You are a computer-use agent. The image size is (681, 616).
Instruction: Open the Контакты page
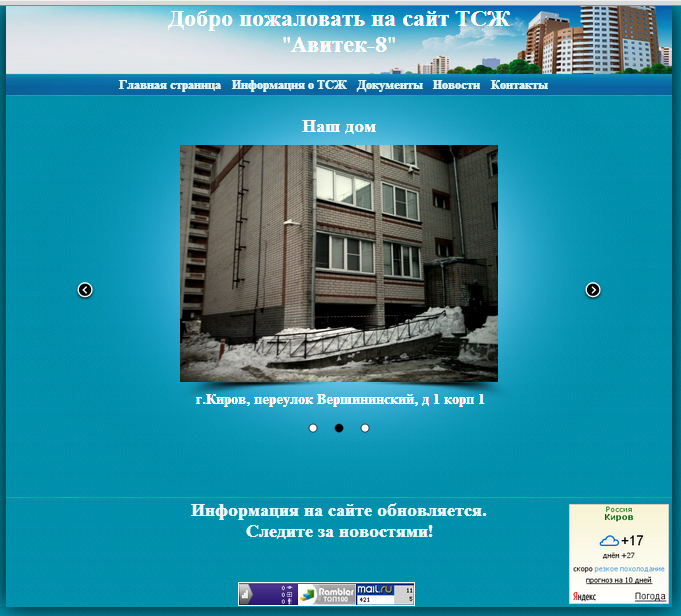(519, 85)
